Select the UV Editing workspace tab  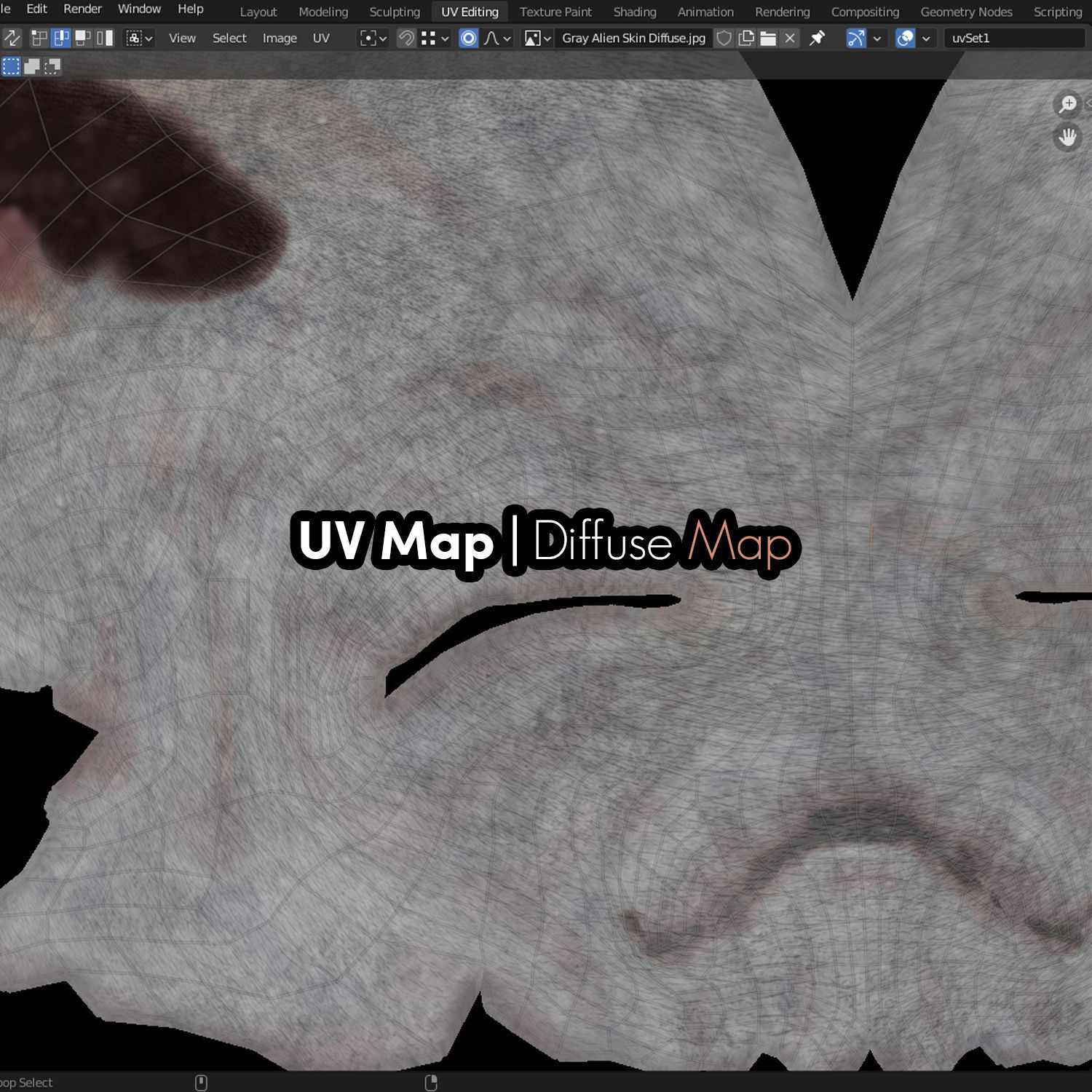470,12
